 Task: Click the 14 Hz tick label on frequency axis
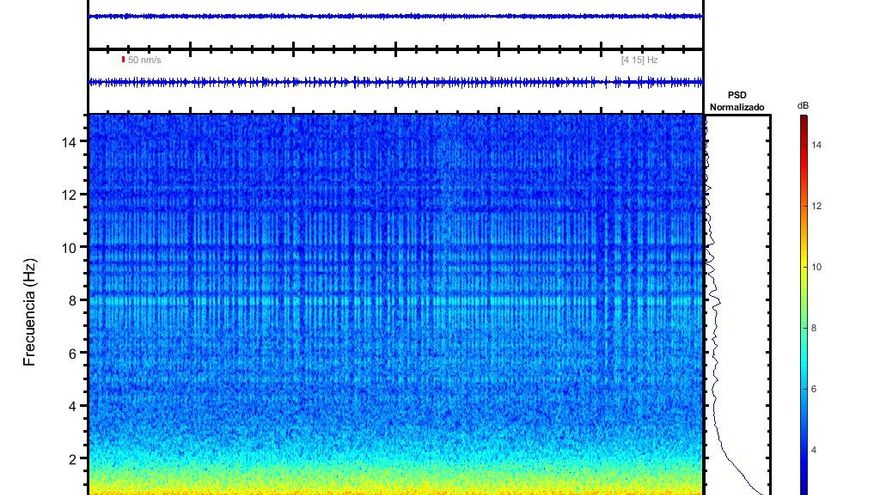pos(70,142)
